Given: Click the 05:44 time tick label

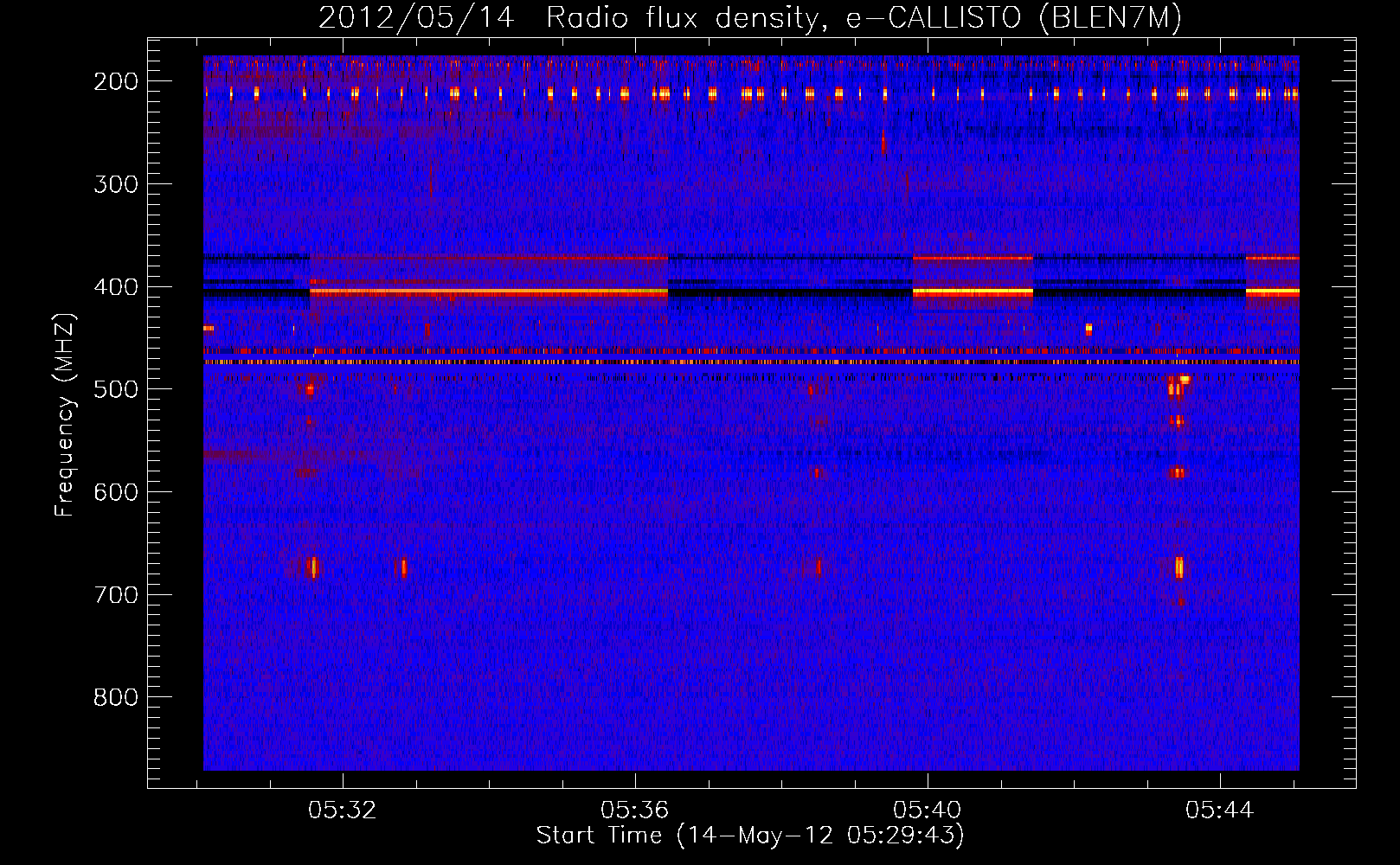Looking at the screenshot, I should click(1220, 811).
